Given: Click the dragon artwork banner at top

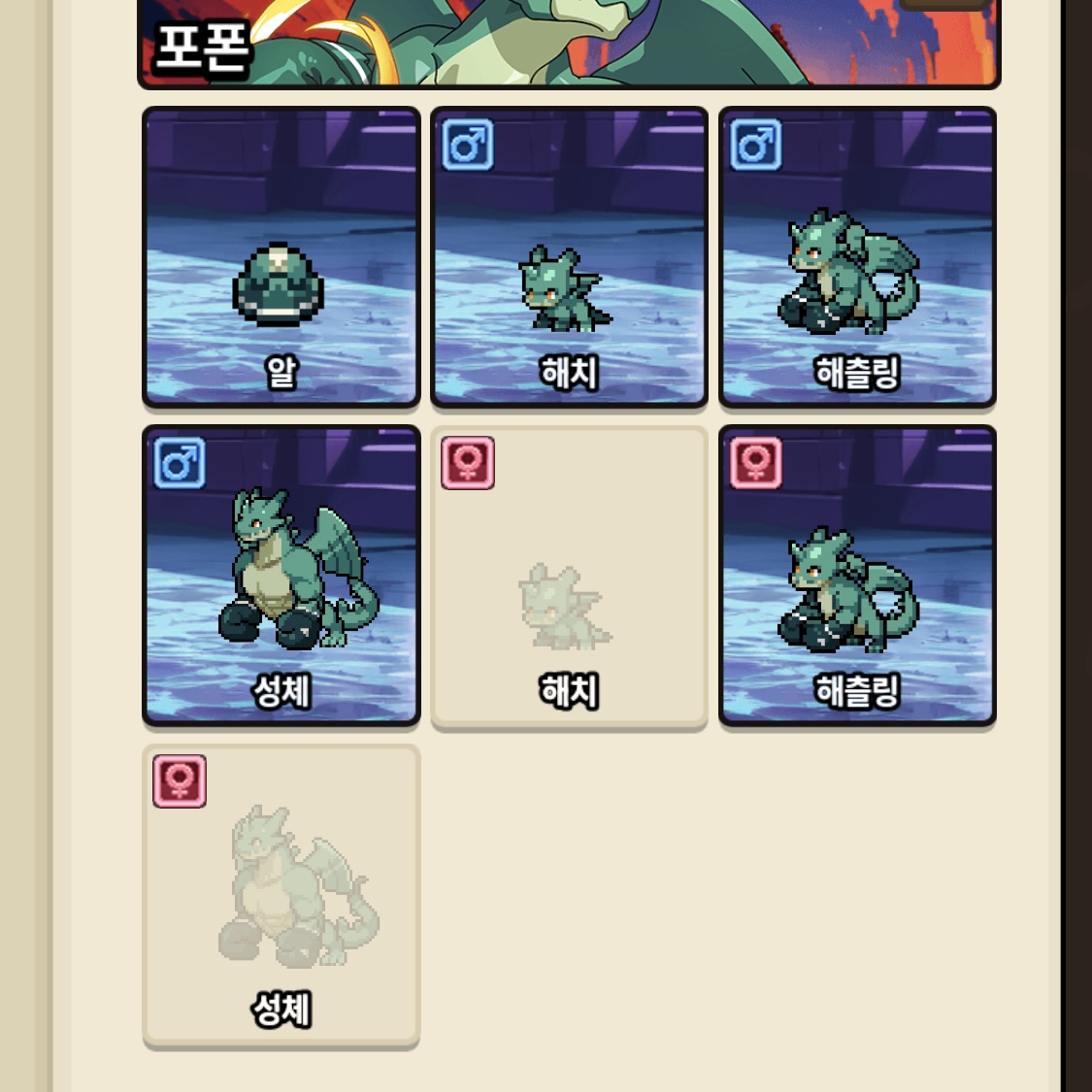Looking at the screenshot, I should (x=569, y=42).
